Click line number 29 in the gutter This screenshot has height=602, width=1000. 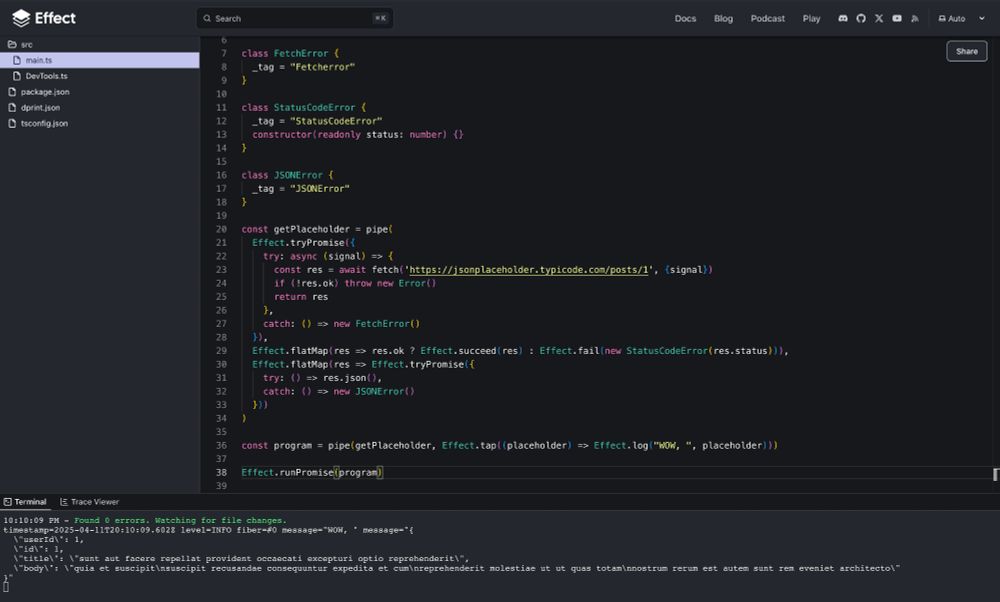221,351
